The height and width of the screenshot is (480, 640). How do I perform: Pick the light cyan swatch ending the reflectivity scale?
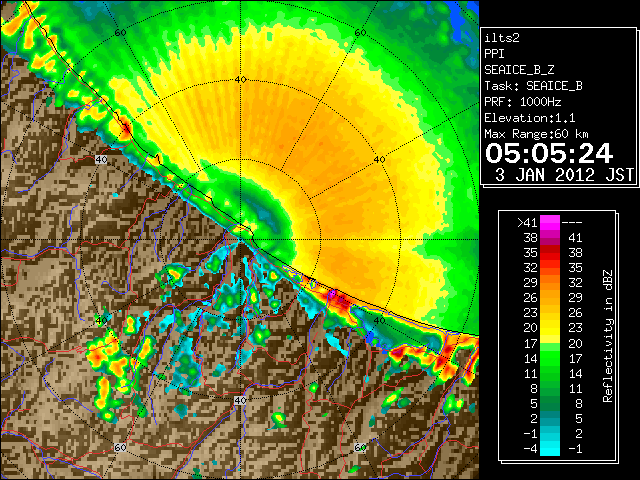pos(550,449)
